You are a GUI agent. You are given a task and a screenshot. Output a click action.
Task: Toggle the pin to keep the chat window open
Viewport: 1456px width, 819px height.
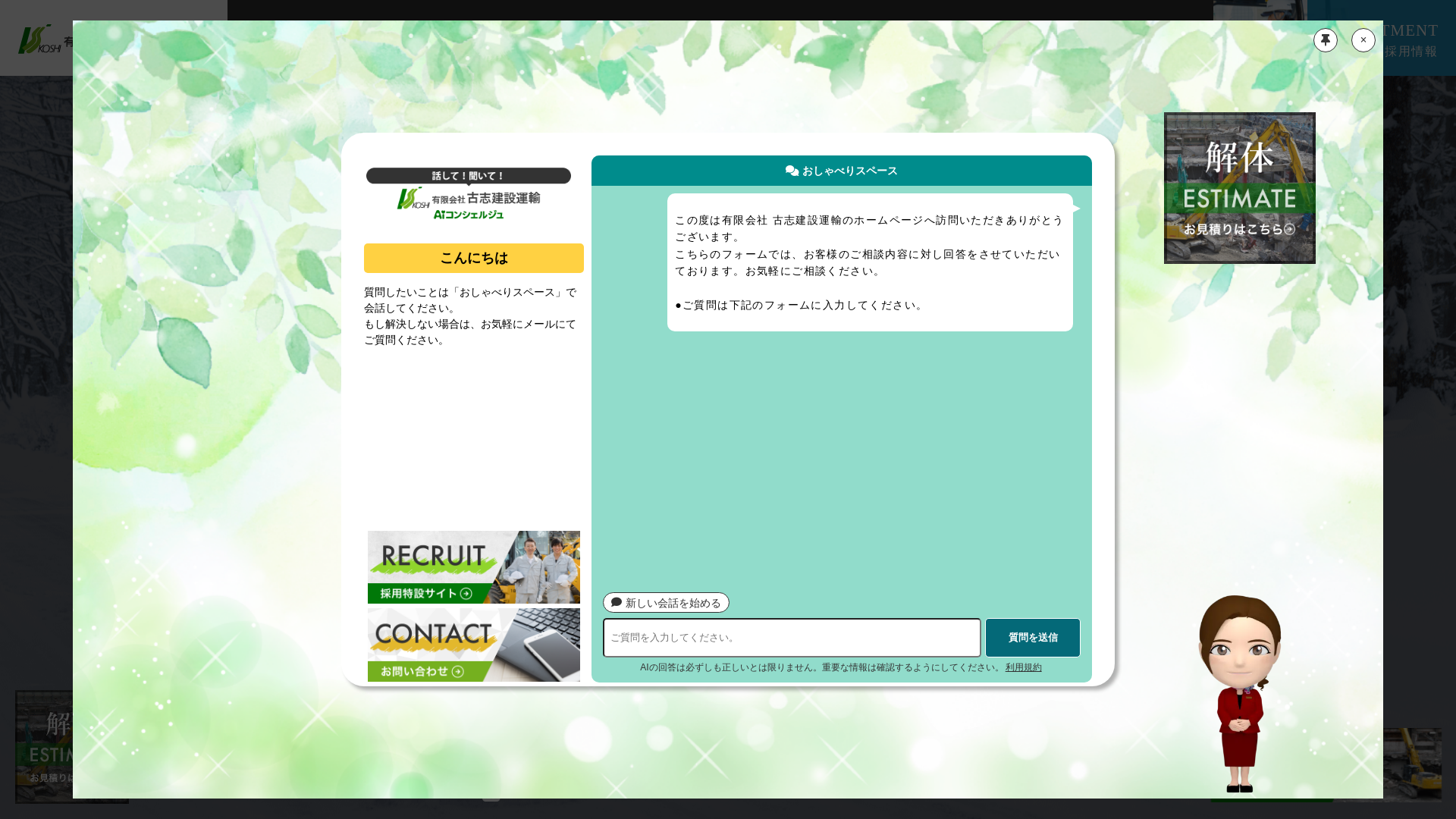click(1325, 39)
